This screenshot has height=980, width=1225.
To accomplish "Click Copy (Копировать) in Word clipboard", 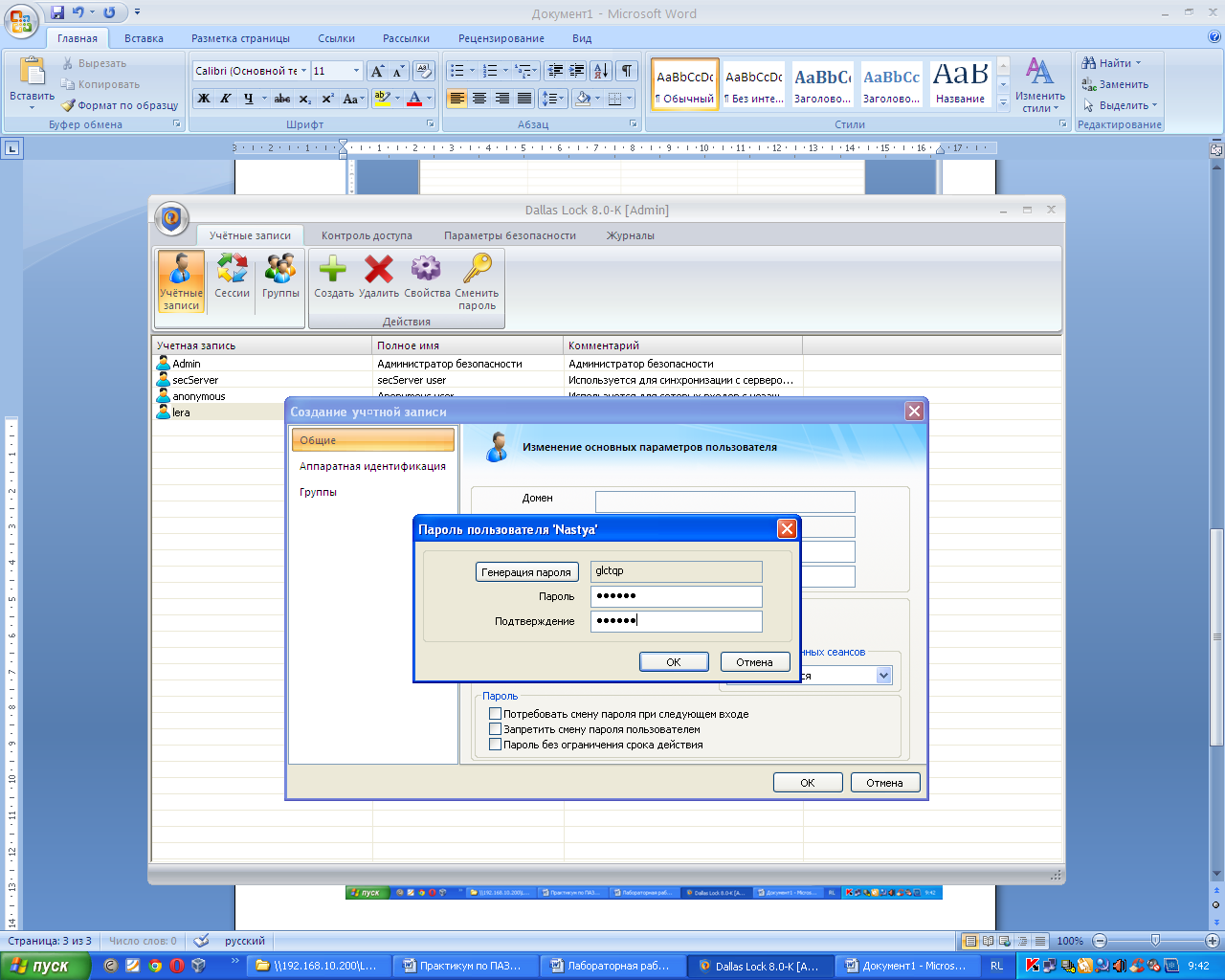I will tap(100, 84).
